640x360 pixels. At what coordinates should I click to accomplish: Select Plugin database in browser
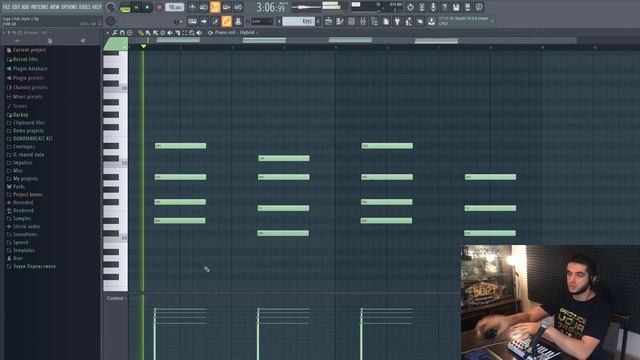click(30, 69)
